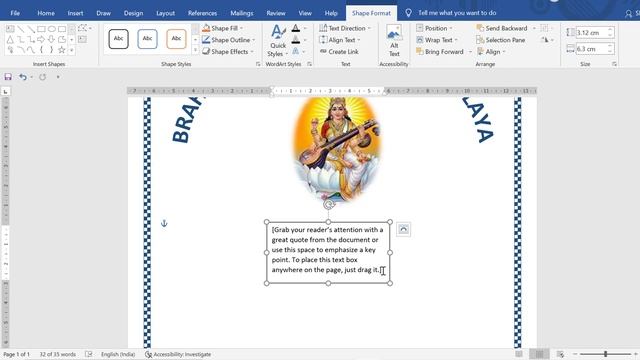The width and height of the screenshot is (640, 360).
Task: Choose the Down Arrow block shape
Action: 52,40
